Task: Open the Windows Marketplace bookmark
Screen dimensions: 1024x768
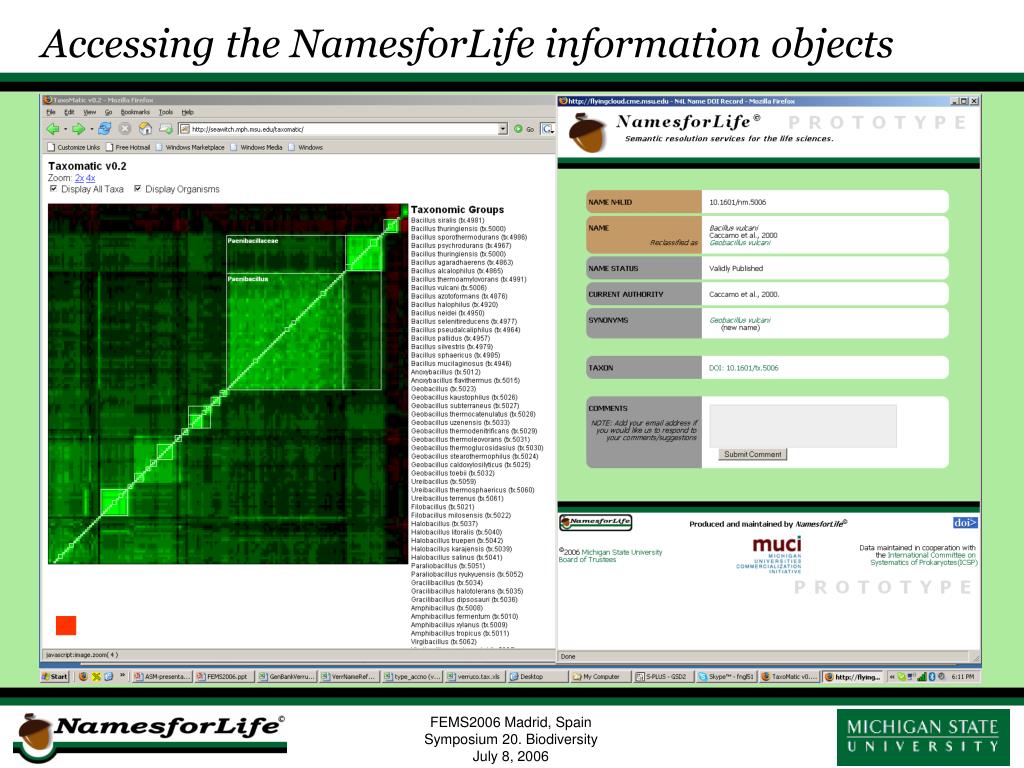Action: (x=189, y=148)
